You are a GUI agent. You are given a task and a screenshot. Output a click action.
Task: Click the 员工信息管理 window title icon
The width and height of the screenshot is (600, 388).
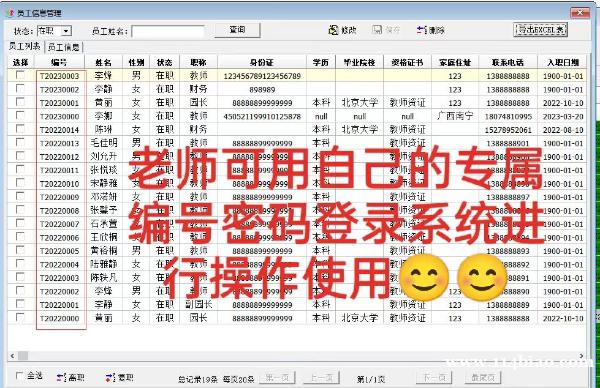pyautogui.click(x=10, y=13)
